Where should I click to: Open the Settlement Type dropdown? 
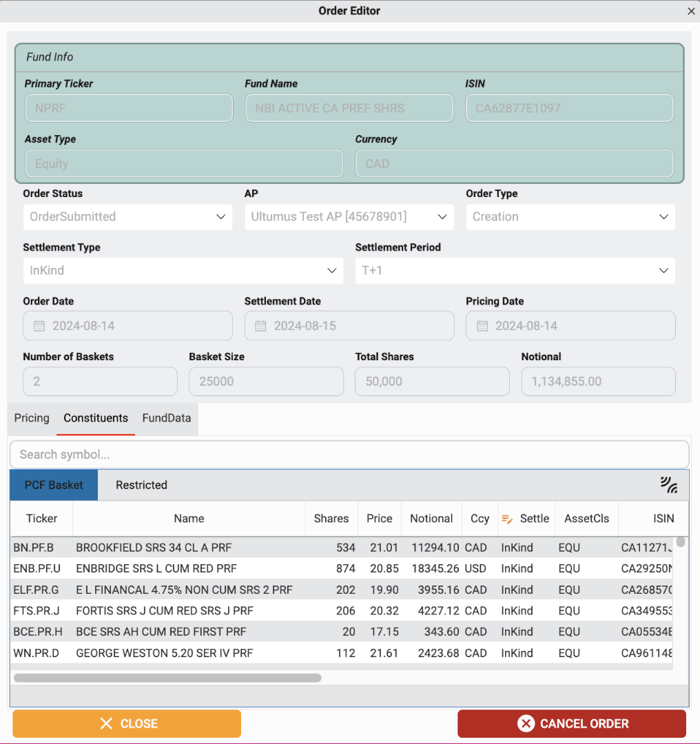coord(183,270)
